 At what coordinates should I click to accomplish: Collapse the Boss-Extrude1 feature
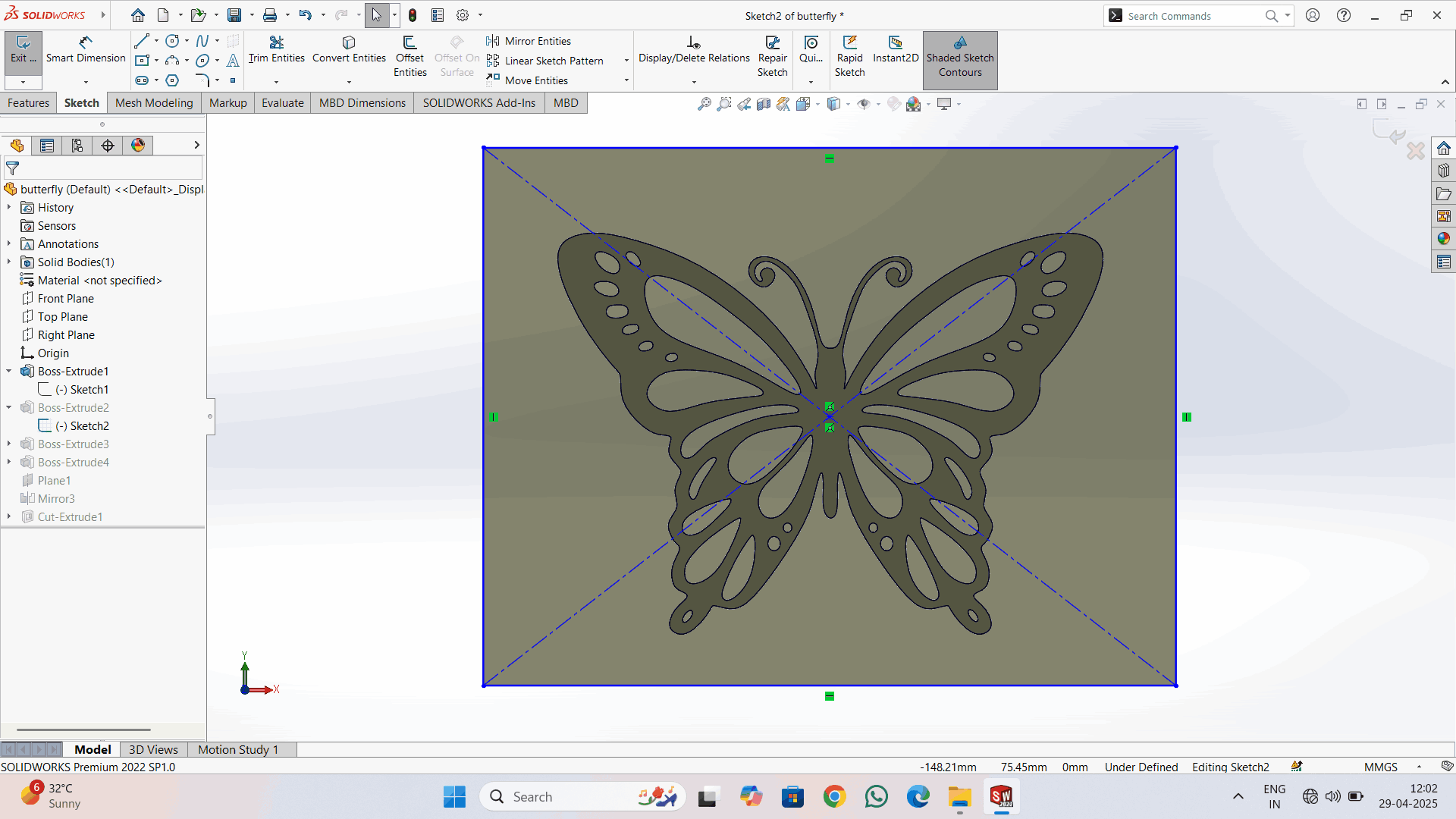pos(9,371)
